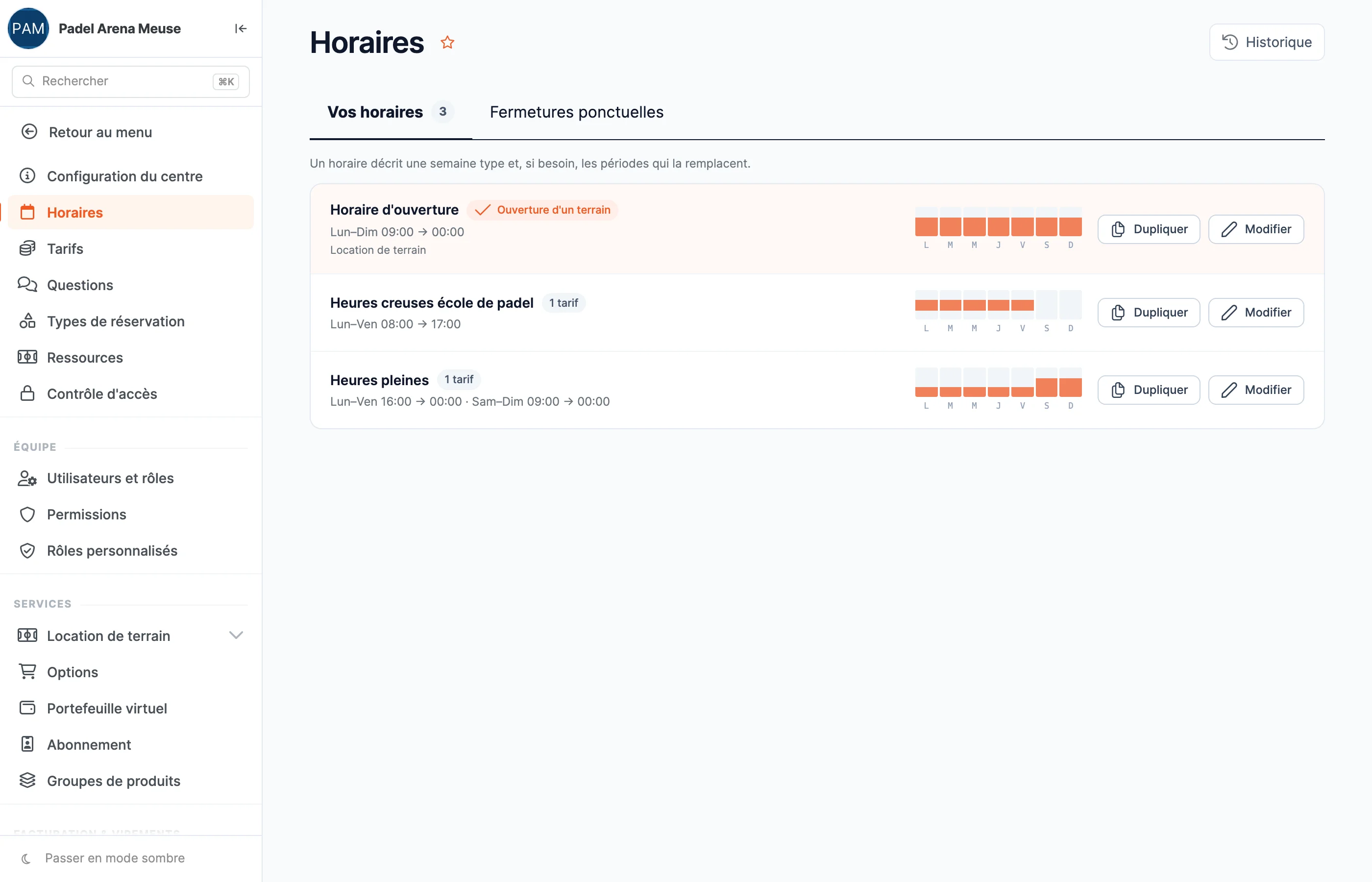Viewport: 1372px width, 882px height.
Task: Click Horaire d'ouverture title
Action: [394, 210]
